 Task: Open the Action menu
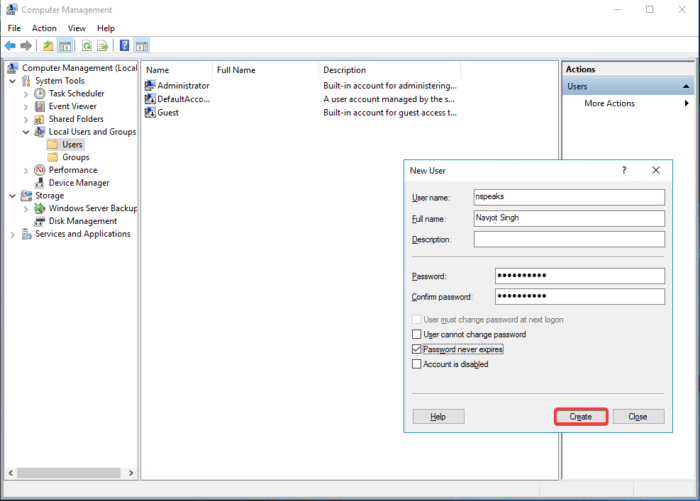click(44, 28)
